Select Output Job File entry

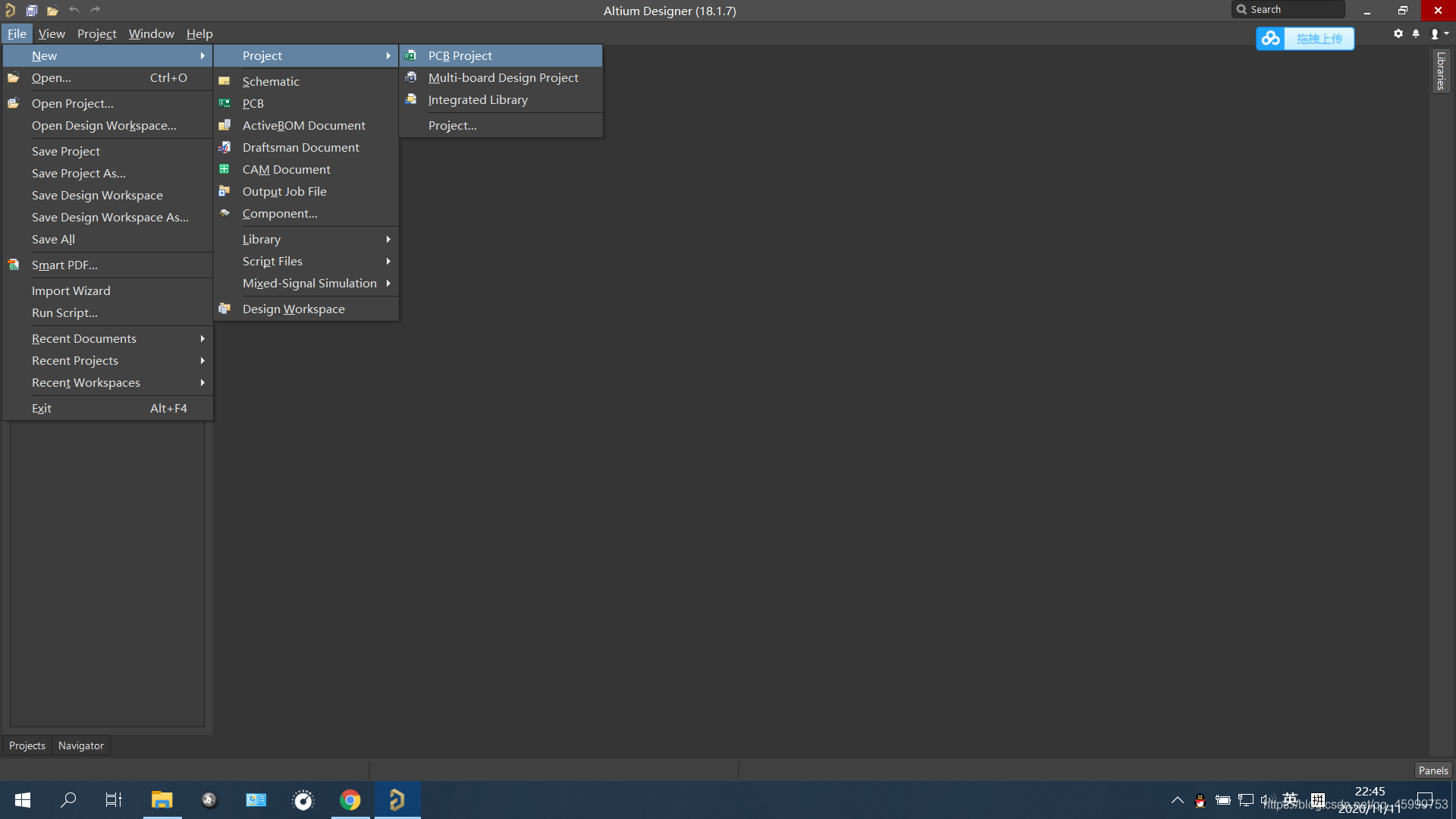click(284, 191)
